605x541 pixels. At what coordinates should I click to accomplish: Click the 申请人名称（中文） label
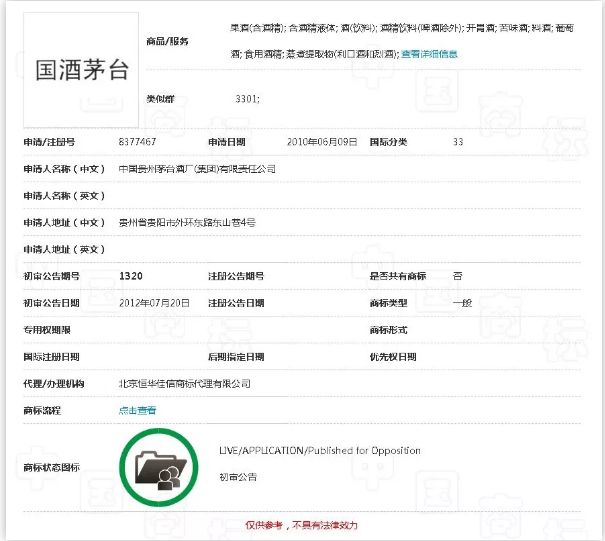(64, 169)
